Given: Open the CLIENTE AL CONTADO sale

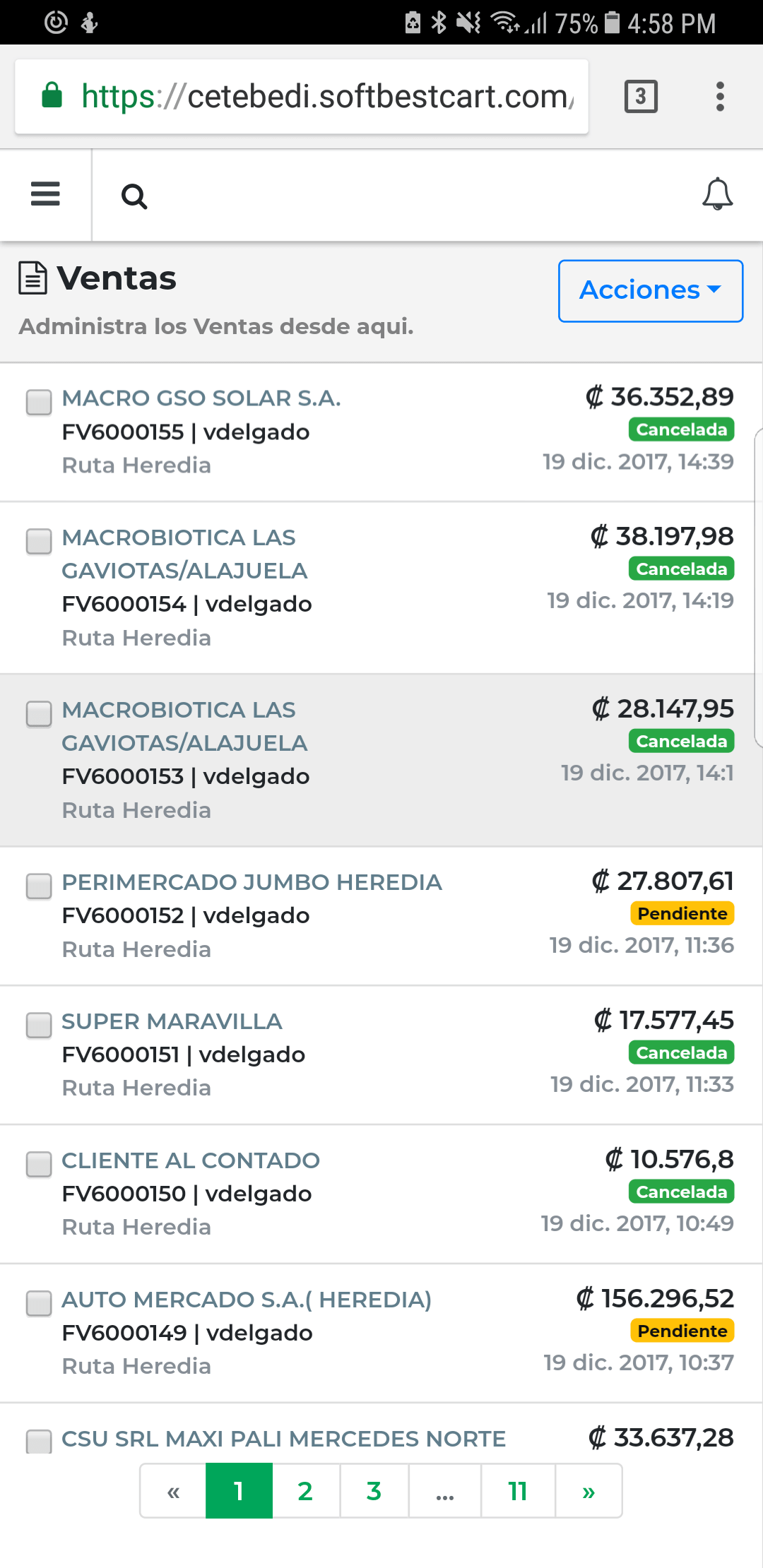Looking at the screenshot, I should 191,1160.
